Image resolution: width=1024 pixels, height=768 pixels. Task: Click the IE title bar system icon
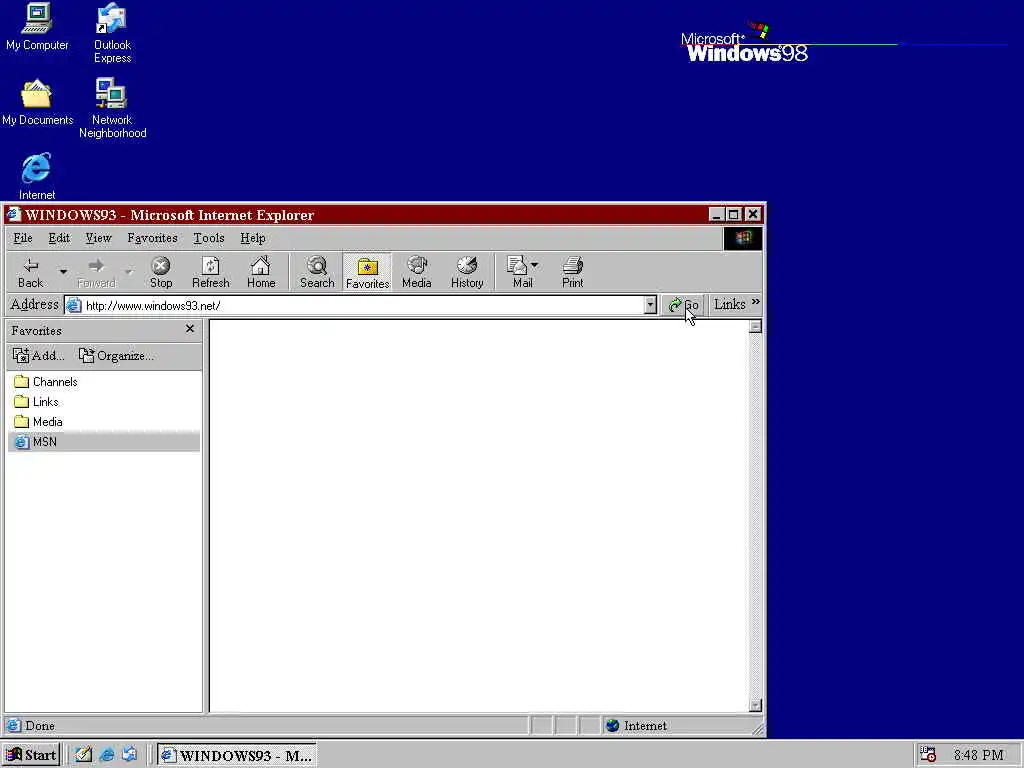14,214
